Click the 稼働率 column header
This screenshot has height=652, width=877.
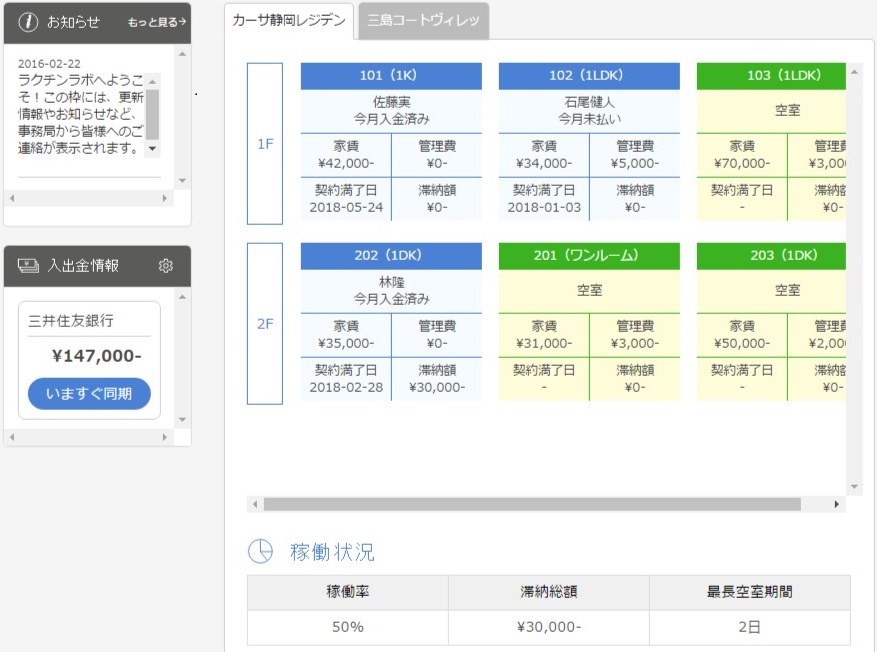[x=348, y=592]
